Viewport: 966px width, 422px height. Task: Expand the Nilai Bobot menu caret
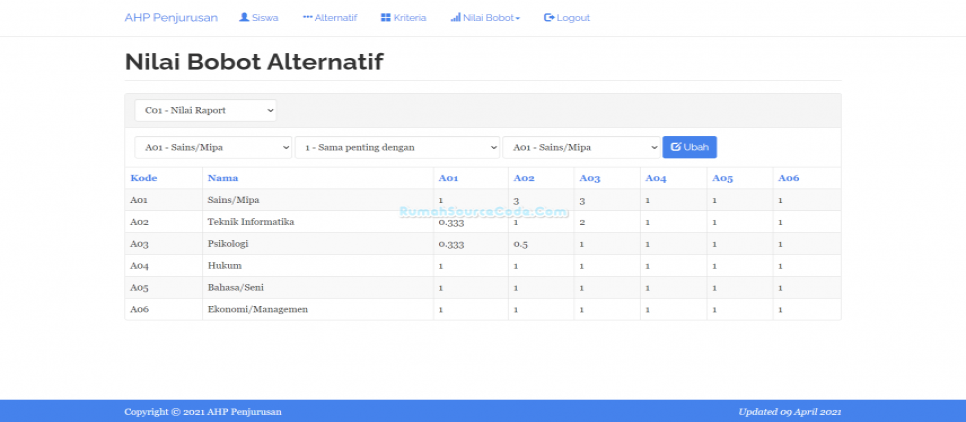518,18
